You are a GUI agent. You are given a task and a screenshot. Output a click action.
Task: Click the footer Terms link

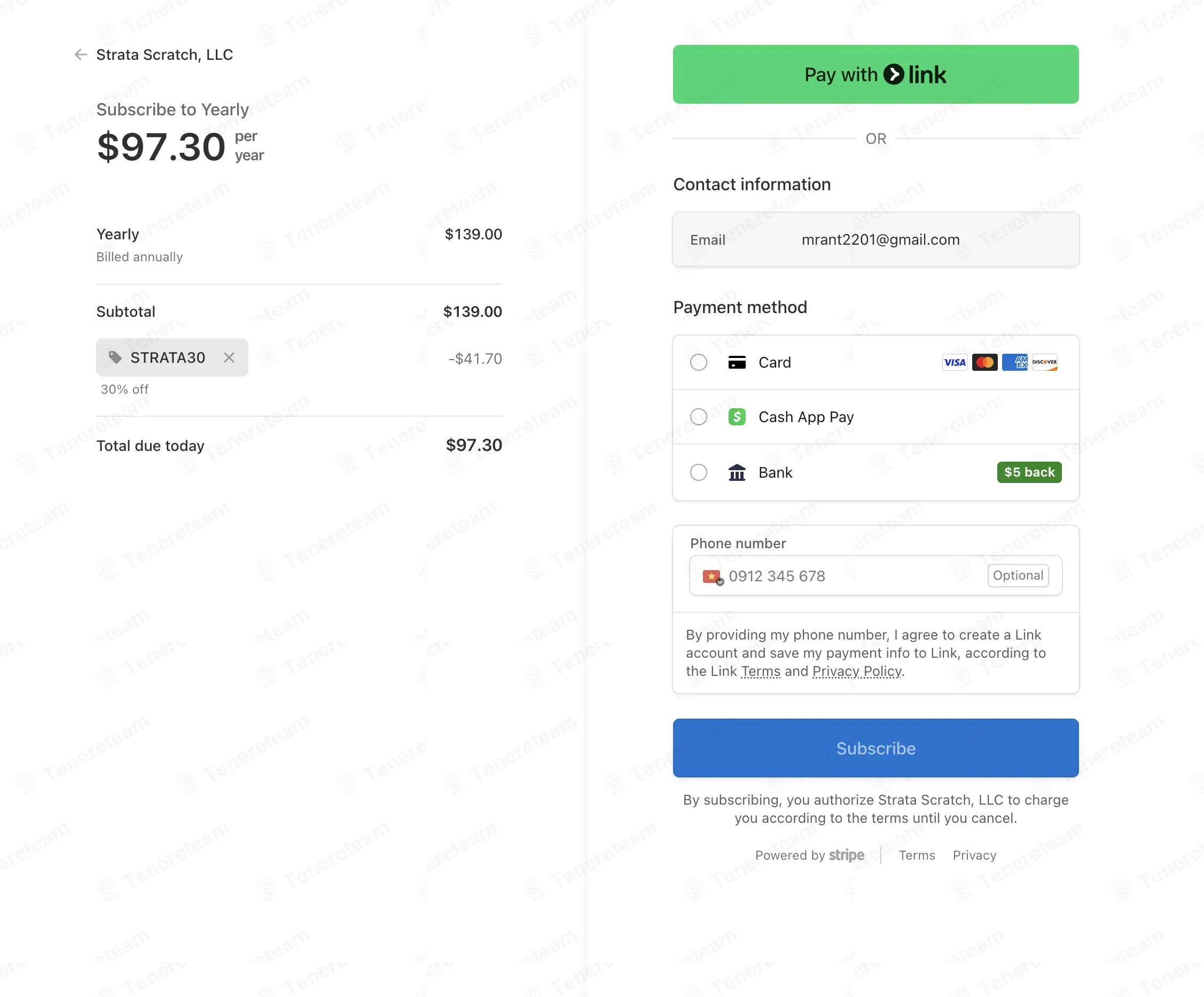(x=916, y=855)
